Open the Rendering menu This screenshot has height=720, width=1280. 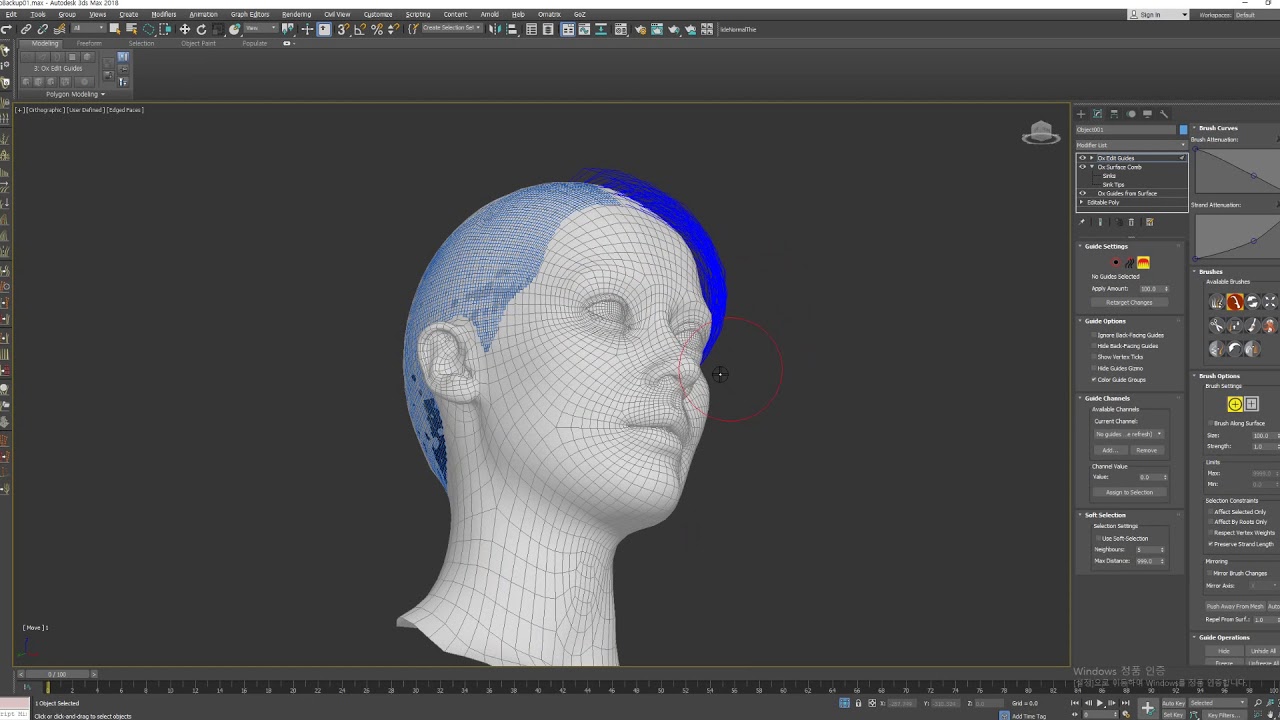[x=296, y=14]
